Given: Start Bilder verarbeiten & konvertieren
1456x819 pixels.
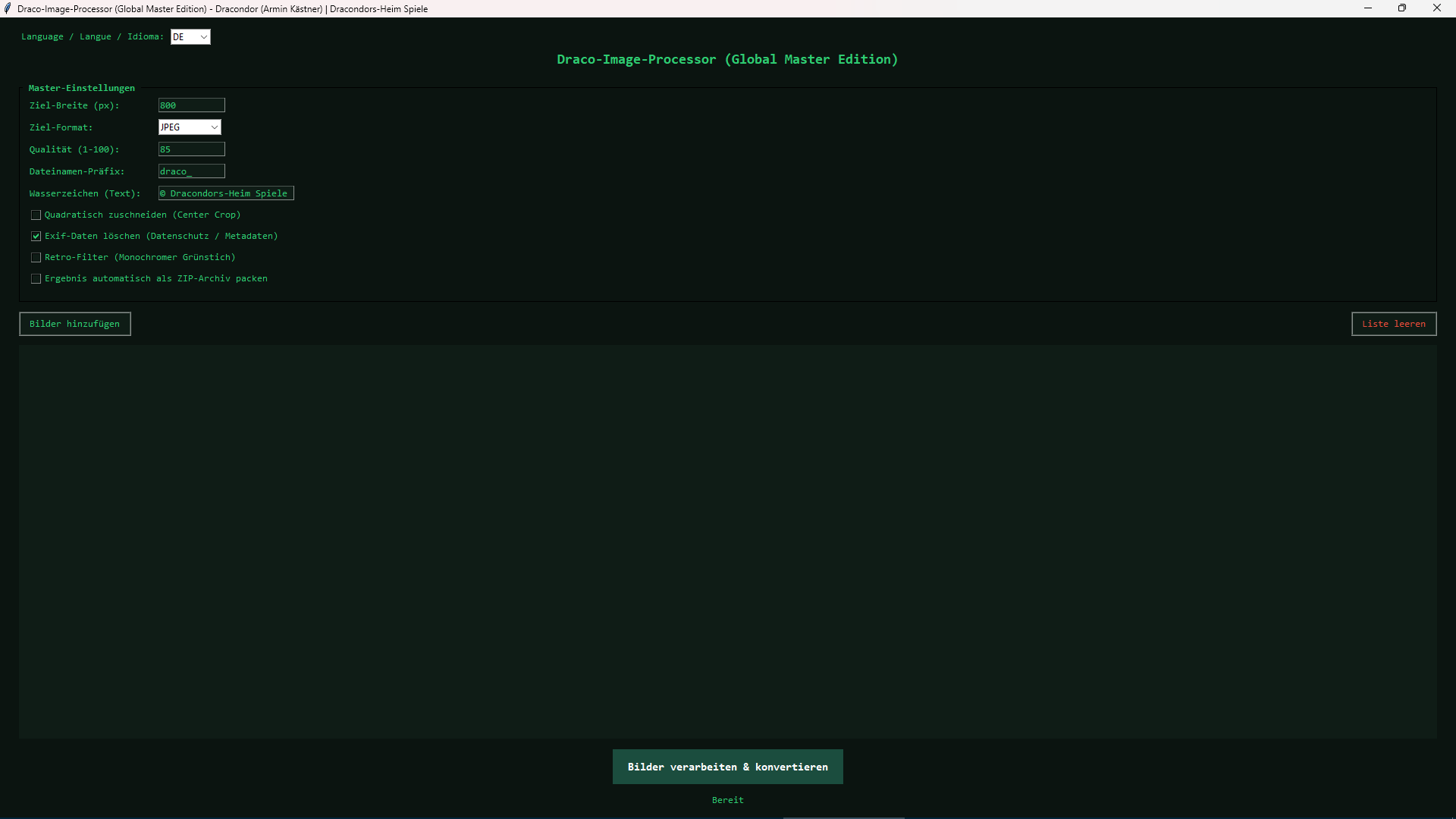Looking at the screenshot, I should click(x=728, y=767).
